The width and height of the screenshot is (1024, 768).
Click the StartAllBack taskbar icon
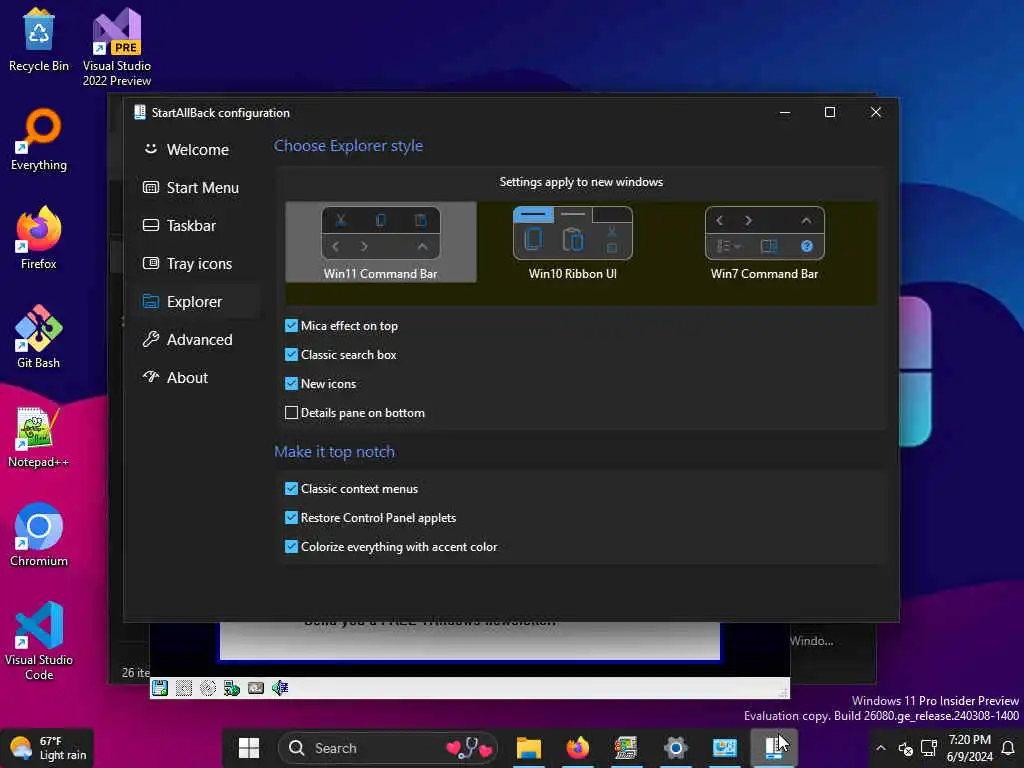coord(774,748)
